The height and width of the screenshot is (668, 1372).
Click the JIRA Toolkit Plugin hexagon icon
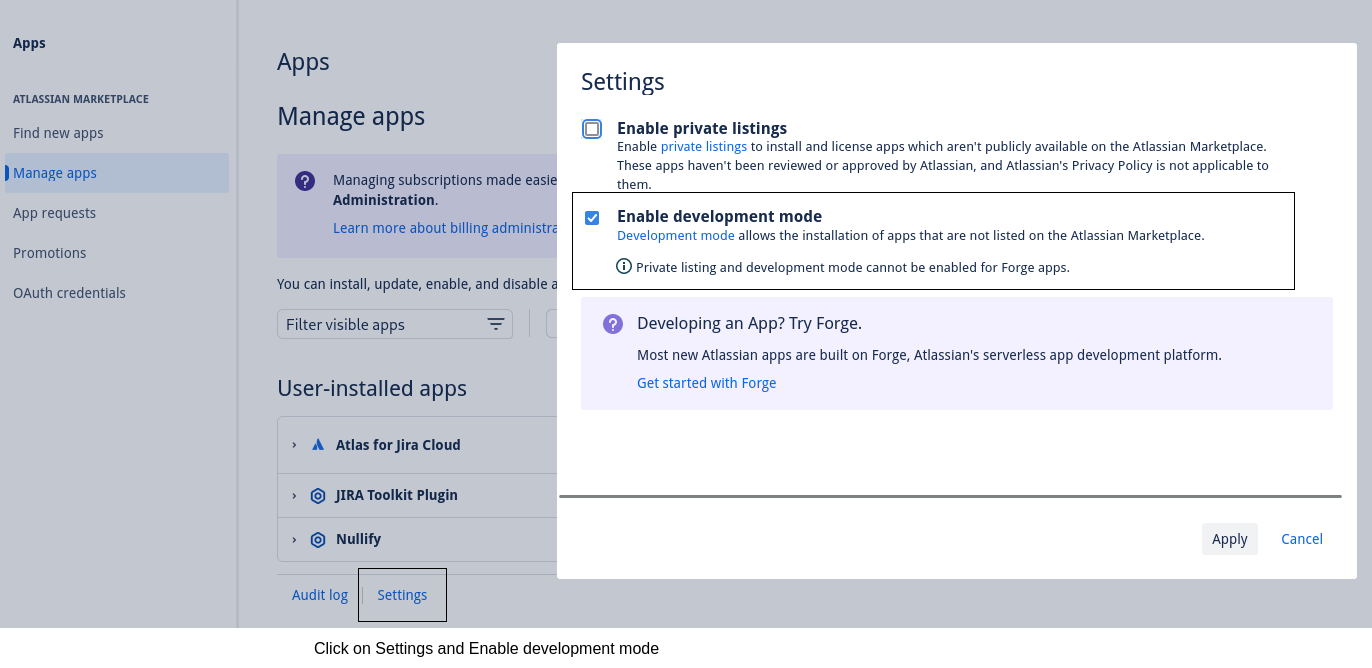318,495
